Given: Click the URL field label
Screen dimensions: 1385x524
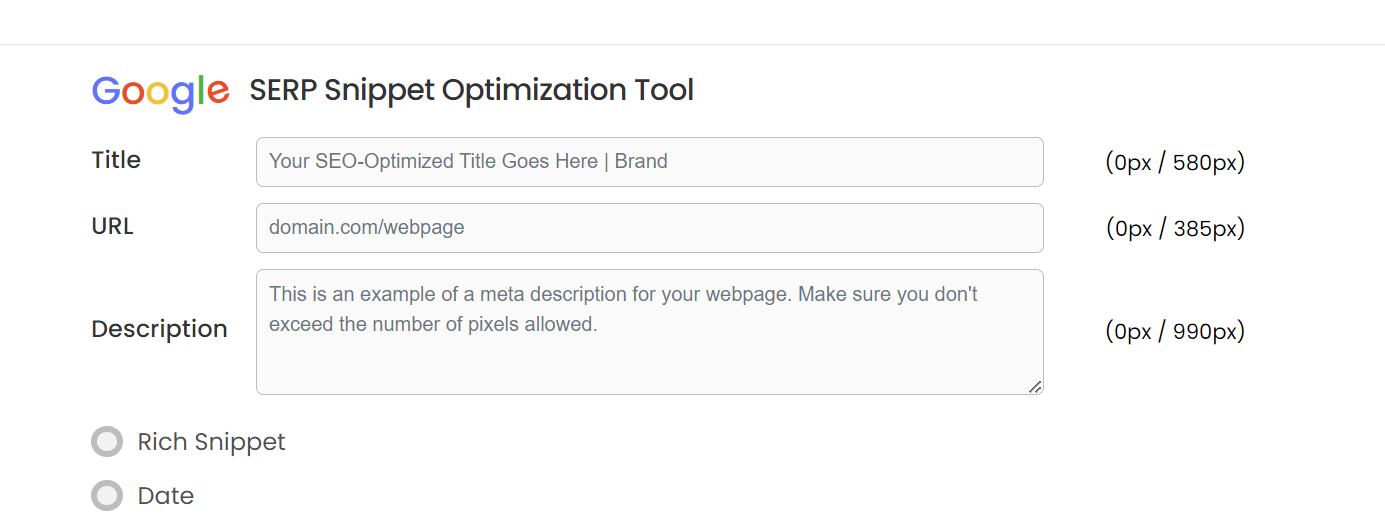Looking at the screenshot, I should 112,226.
